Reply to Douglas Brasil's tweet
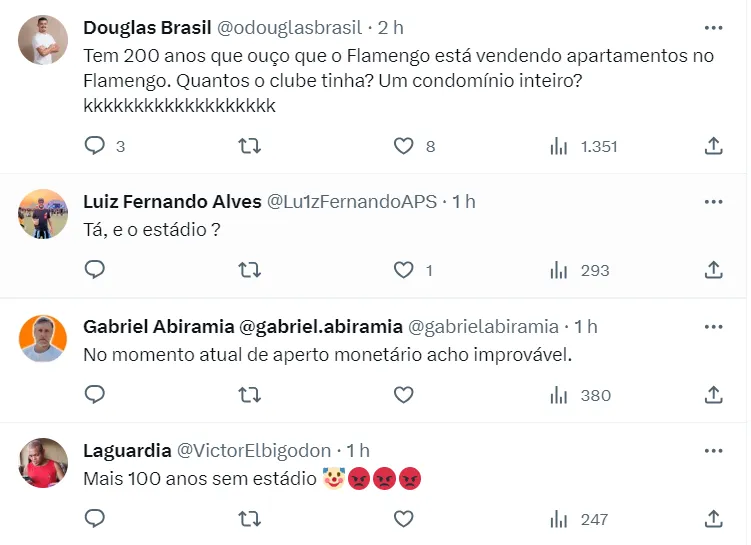The image size is (751, 545). tap(95, 146)
